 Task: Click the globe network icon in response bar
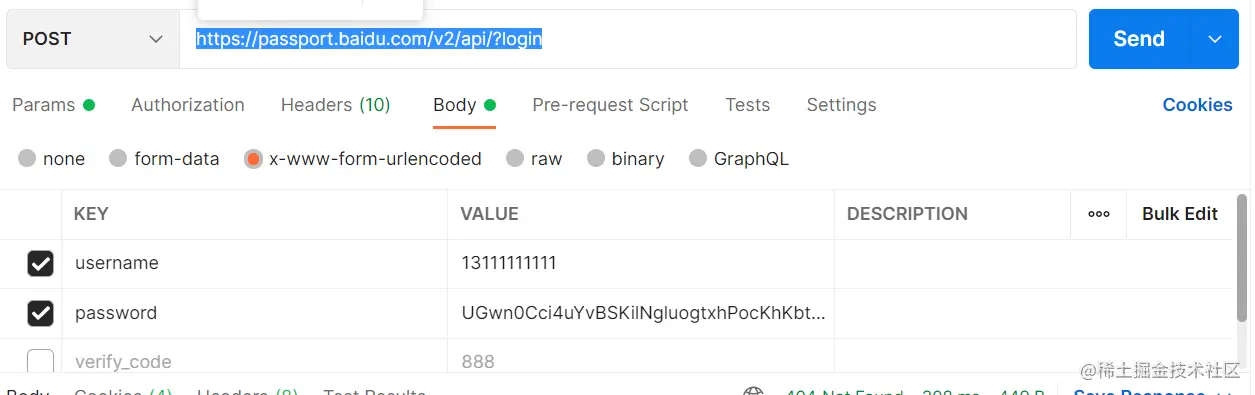[754, 391]
